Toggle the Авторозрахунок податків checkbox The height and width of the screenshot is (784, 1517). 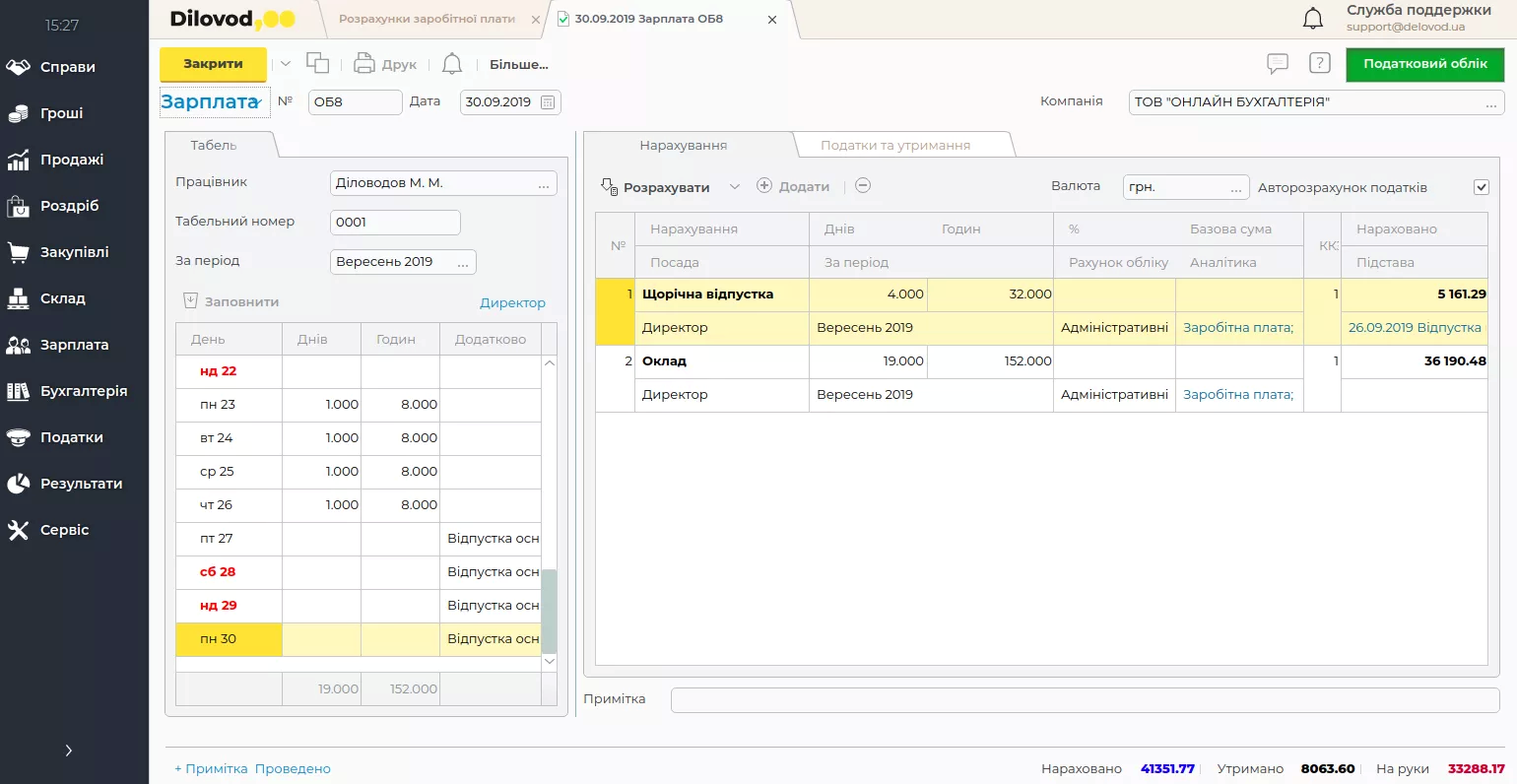(1481, 187)
